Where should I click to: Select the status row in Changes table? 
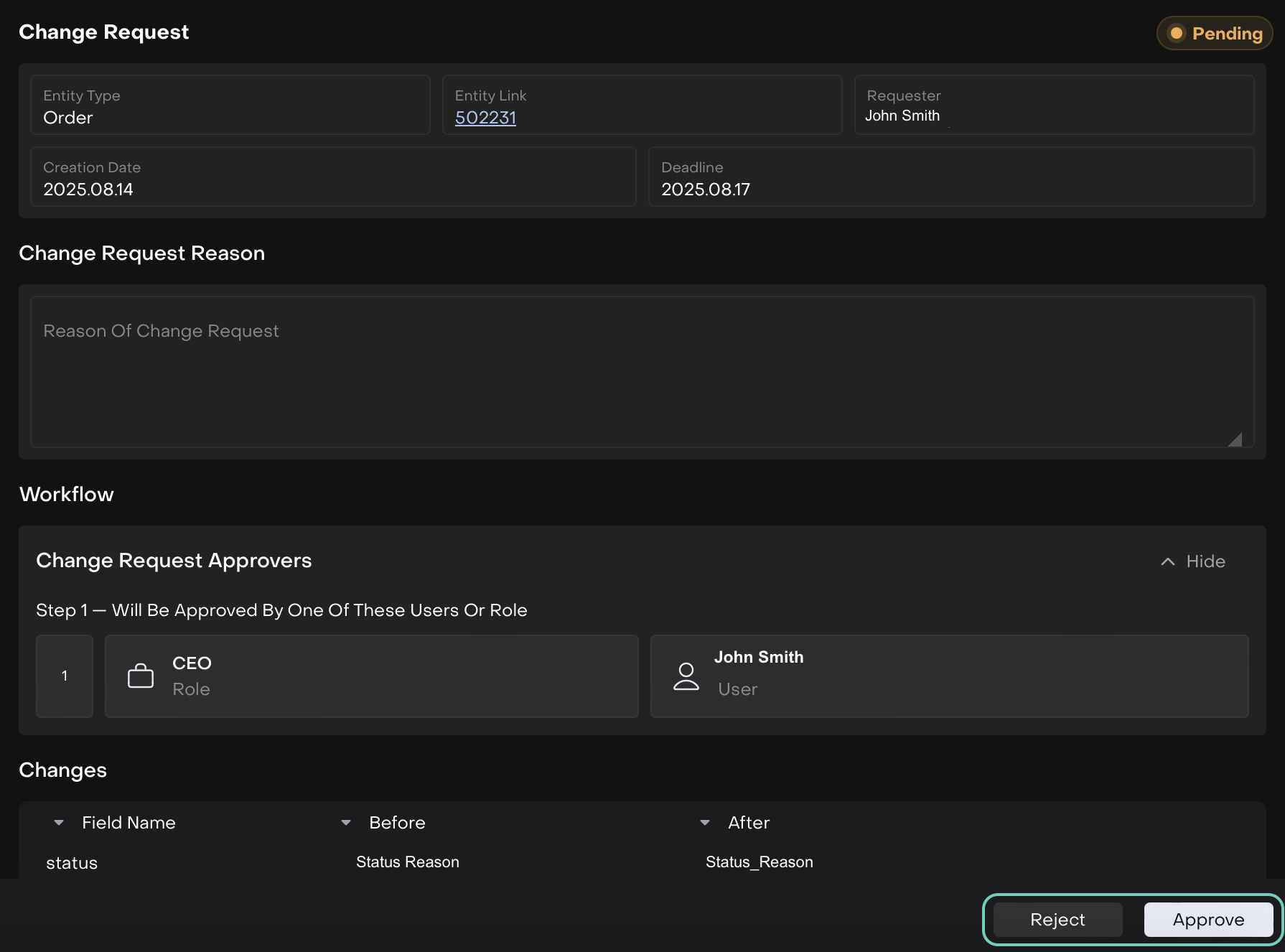pos(72,863)
